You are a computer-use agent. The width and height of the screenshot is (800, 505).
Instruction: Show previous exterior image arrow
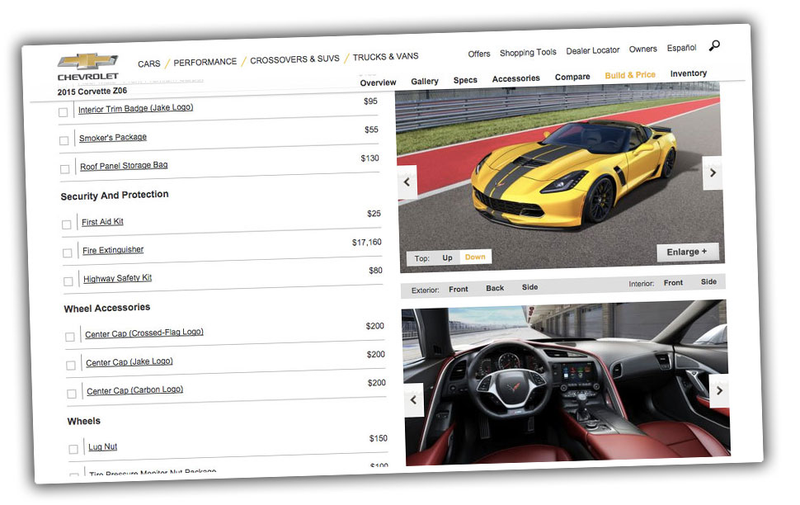[407, 182]
